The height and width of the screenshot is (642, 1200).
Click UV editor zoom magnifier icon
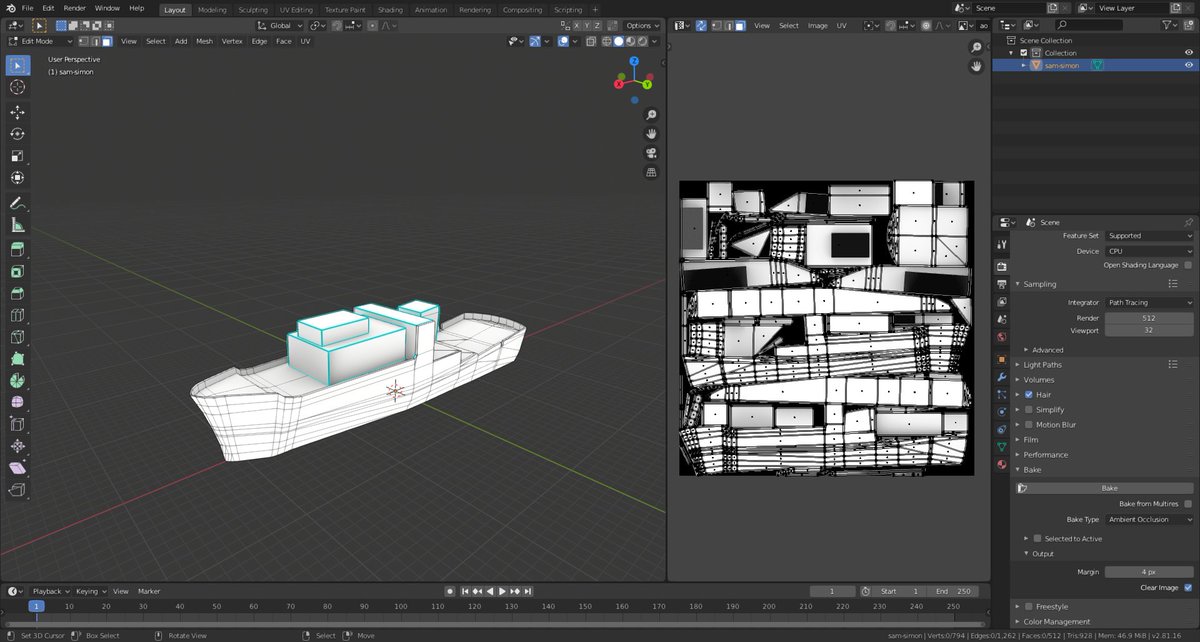[976, 47]
